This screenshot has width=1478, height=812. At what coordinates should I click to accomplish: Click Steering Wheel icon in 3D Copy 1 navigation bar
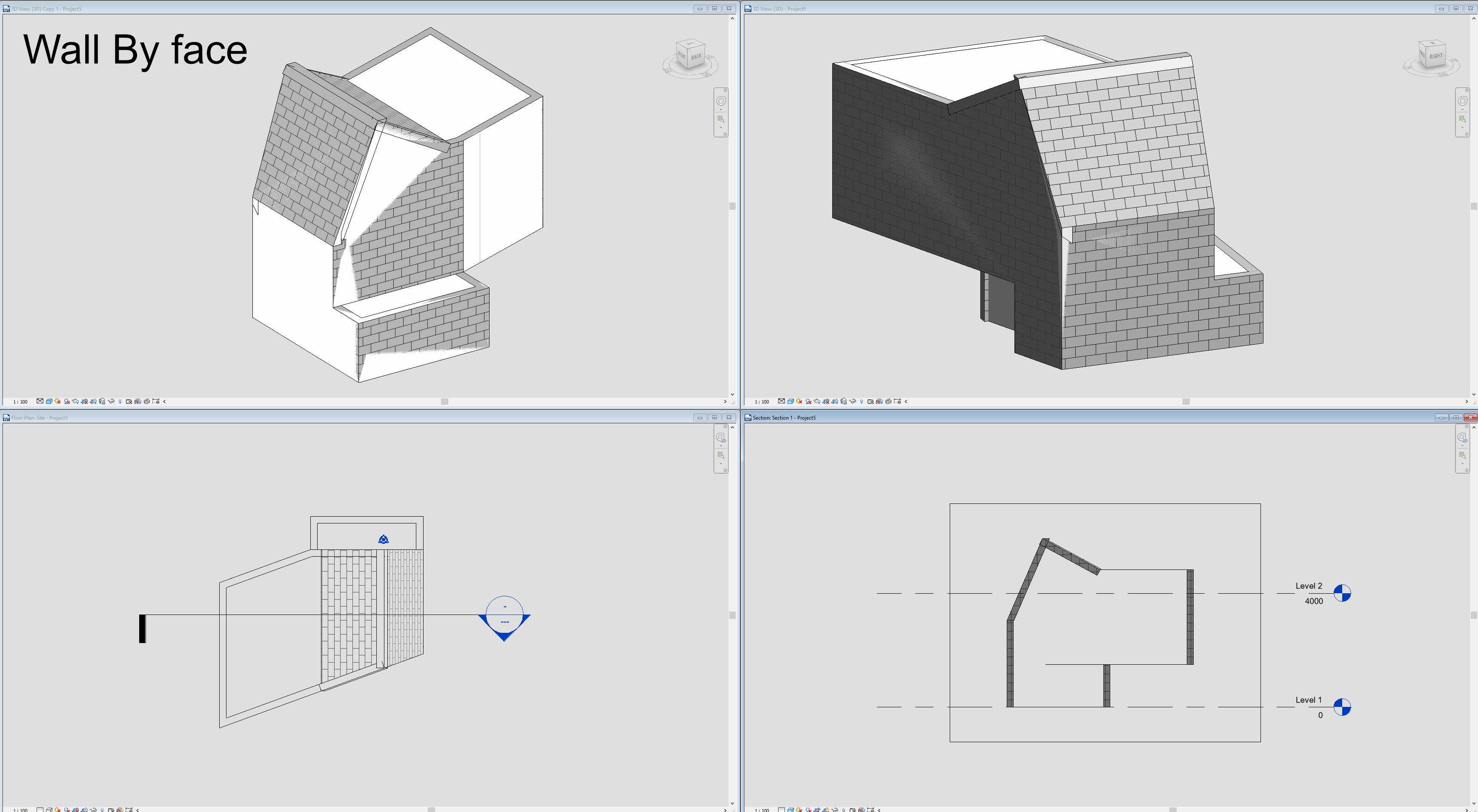[721, 100]
